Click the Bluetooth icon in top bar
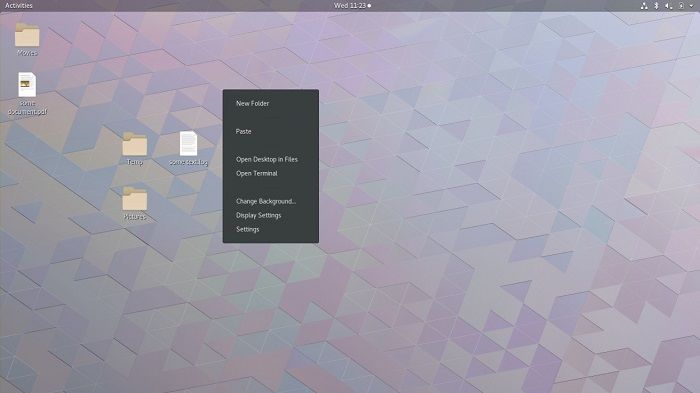 tap(656, 6)
